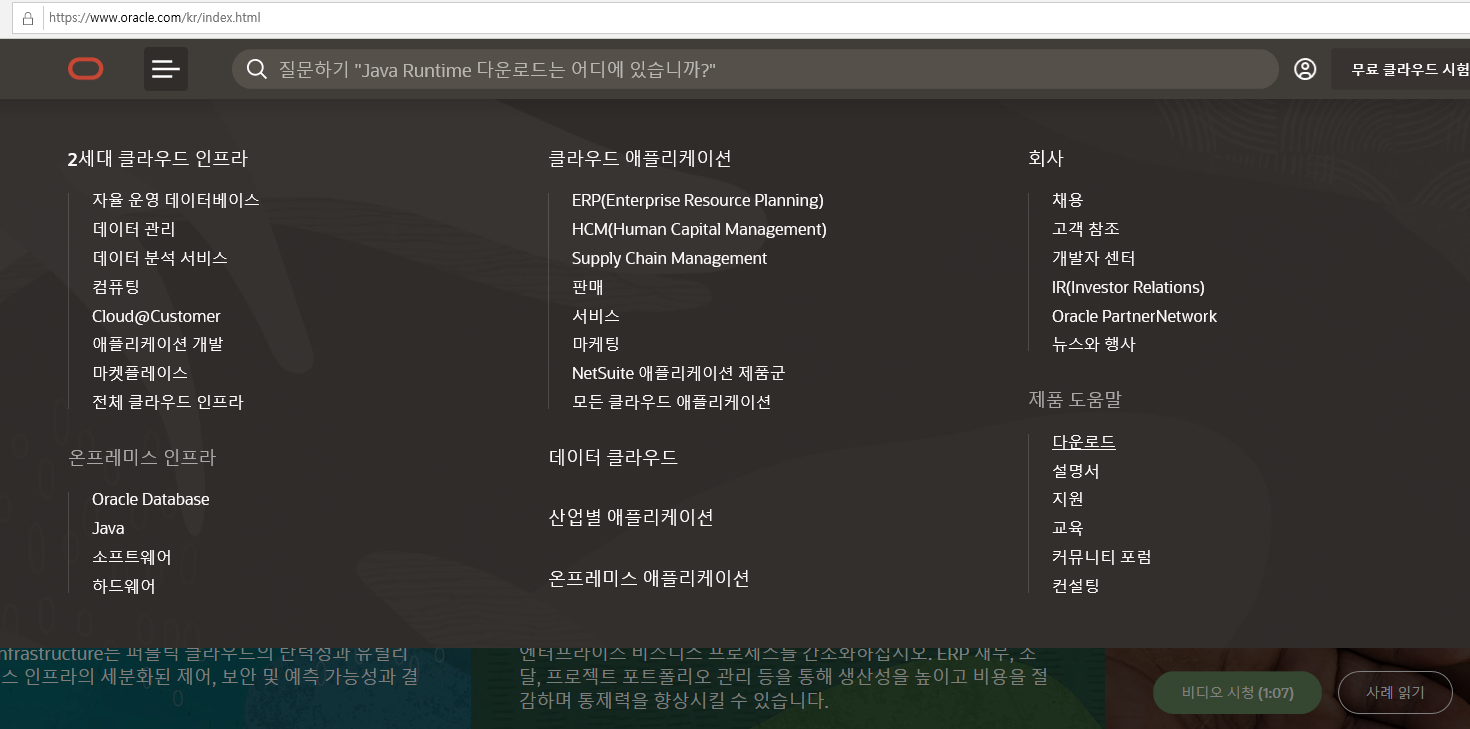Click the 비디오 시청 (1:07) button
The image size is (1470, 729).
(1237, 693)
